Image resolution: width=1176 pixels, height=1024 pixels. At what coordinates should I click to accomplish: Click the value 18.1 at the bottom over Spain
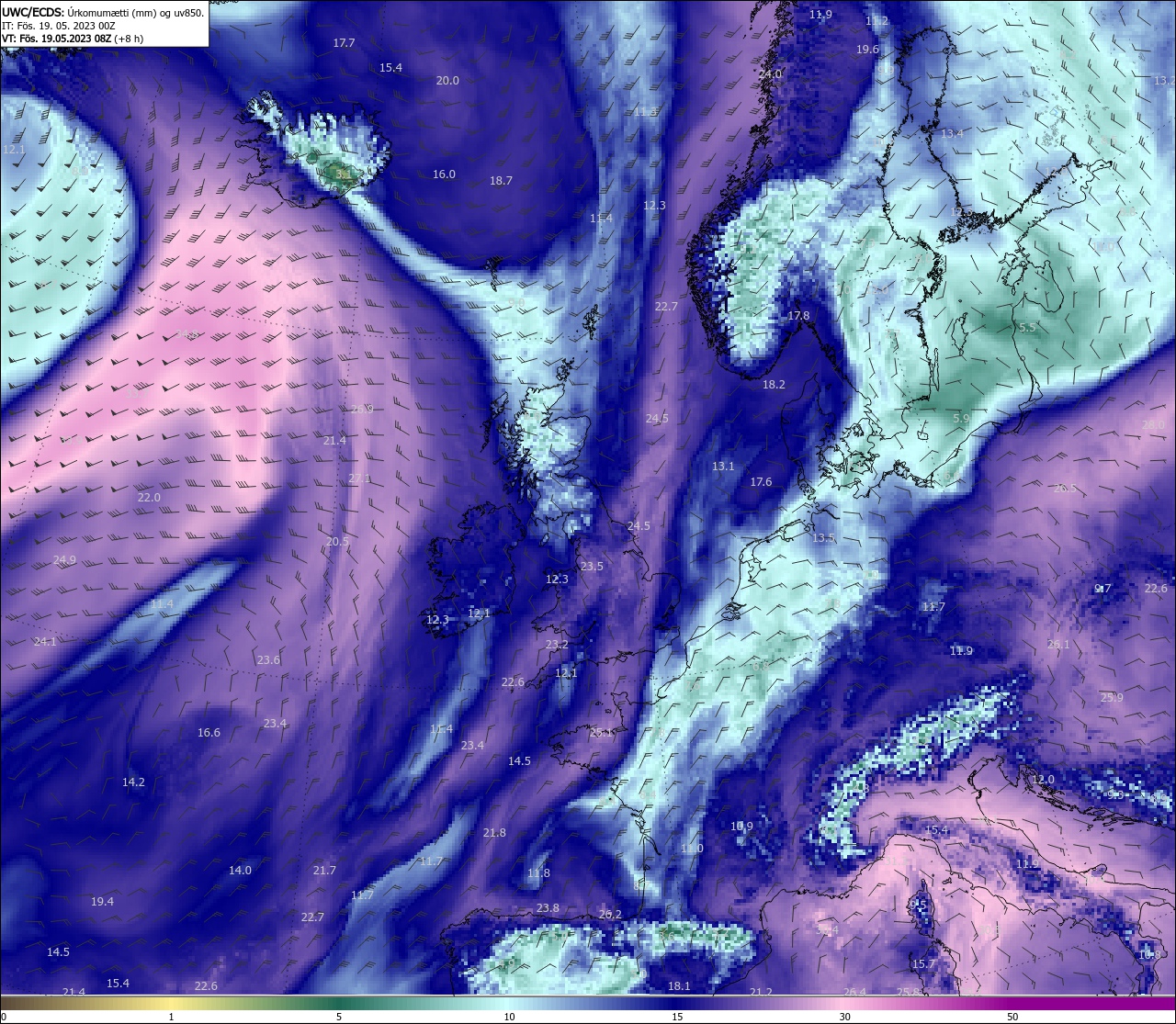pos(679,986)
